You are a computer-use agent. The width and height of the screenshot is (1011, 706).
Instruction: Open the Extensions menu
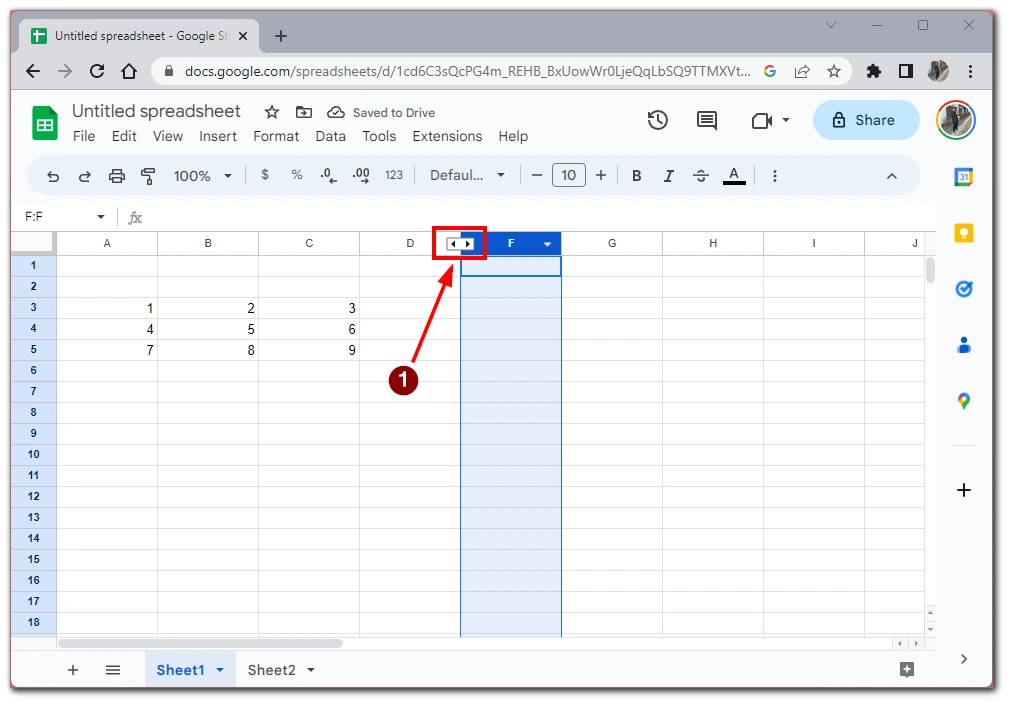[447, 136]
